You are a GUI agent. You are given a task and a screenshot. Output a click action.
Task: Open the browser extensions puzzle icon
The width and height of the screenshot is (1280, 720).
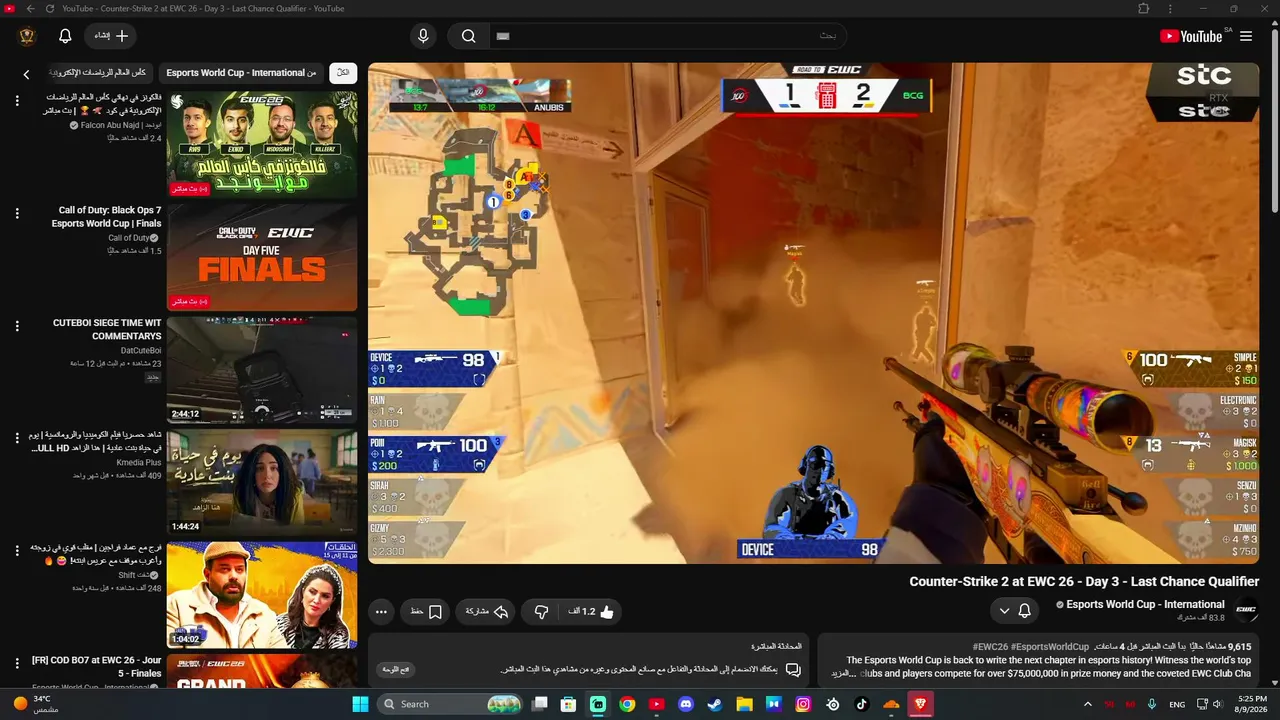(1144, 9)
